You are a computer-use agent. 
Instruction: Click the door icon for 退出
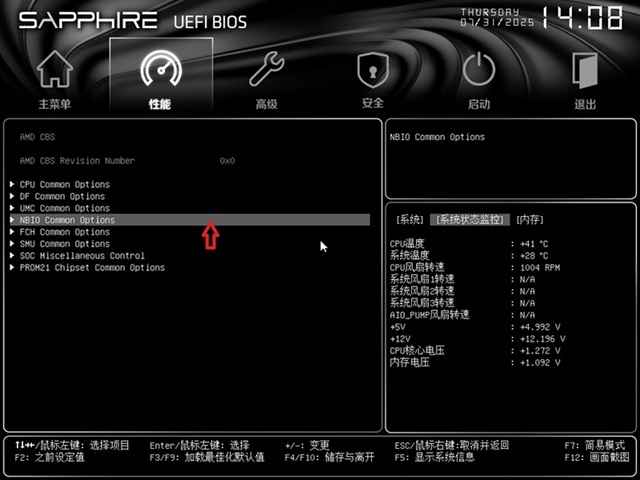[x=585, y=70]
